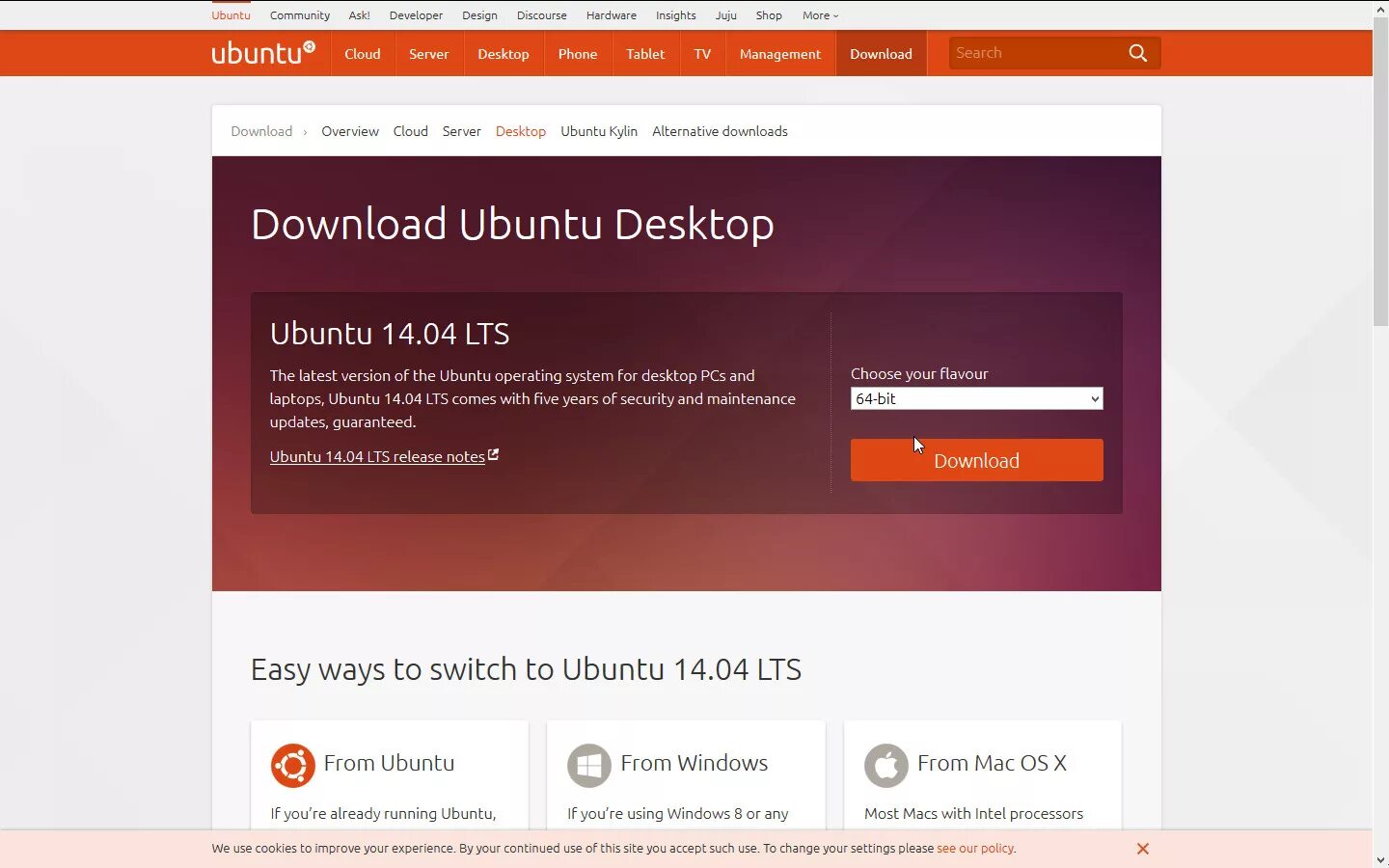Screen dimensions: 1389x868
Task: Click the From Windows logo icon
Action: 589,766
